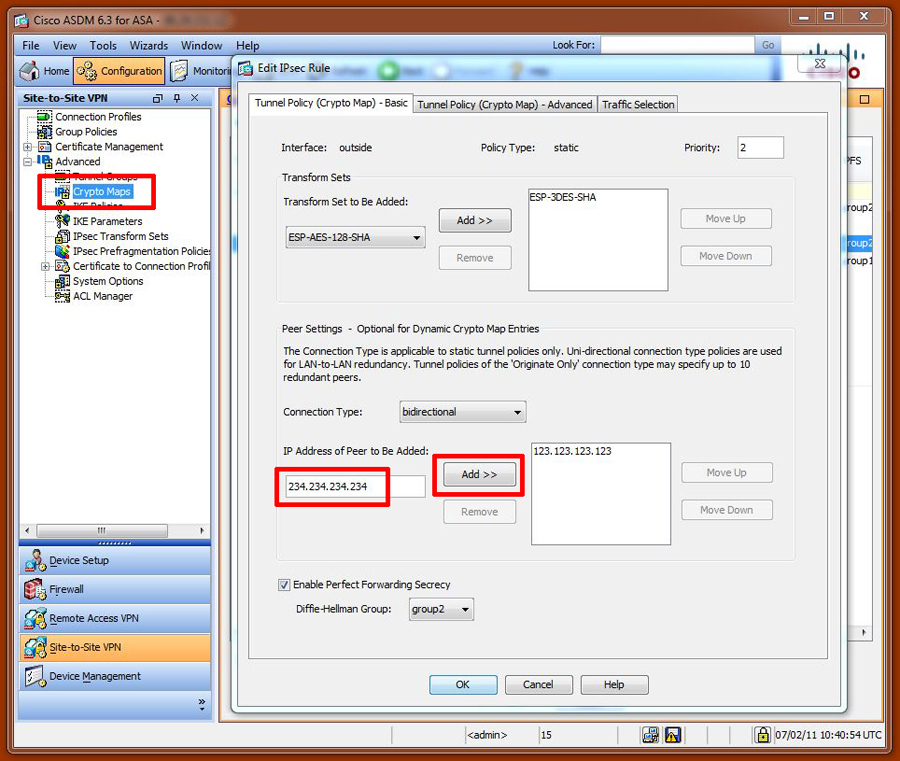Expand Certificate to Connection Profile node
900x761 pixels.
[45, 266]
